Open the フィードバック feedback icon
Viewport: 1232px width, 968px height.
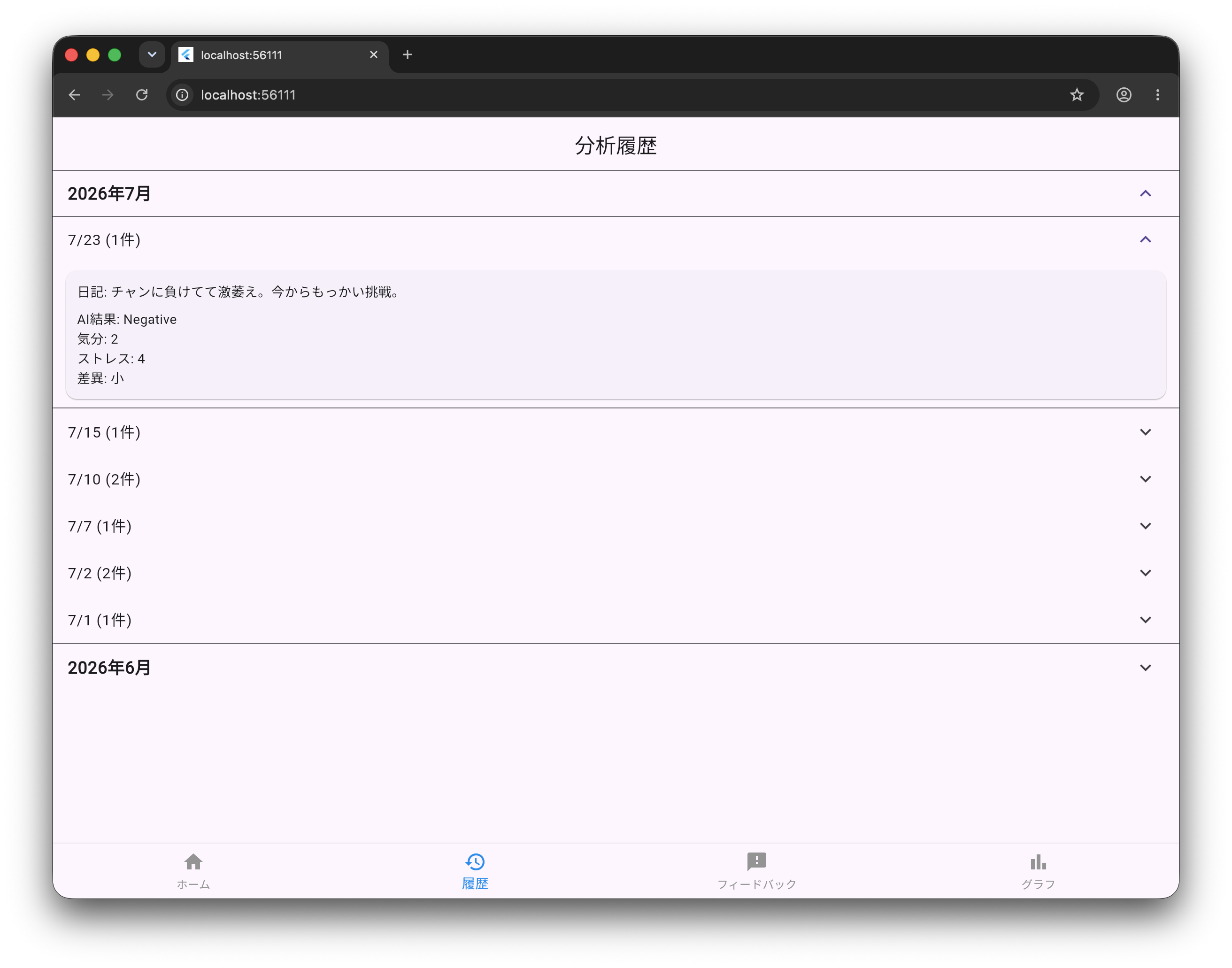(x=756, y=861)
